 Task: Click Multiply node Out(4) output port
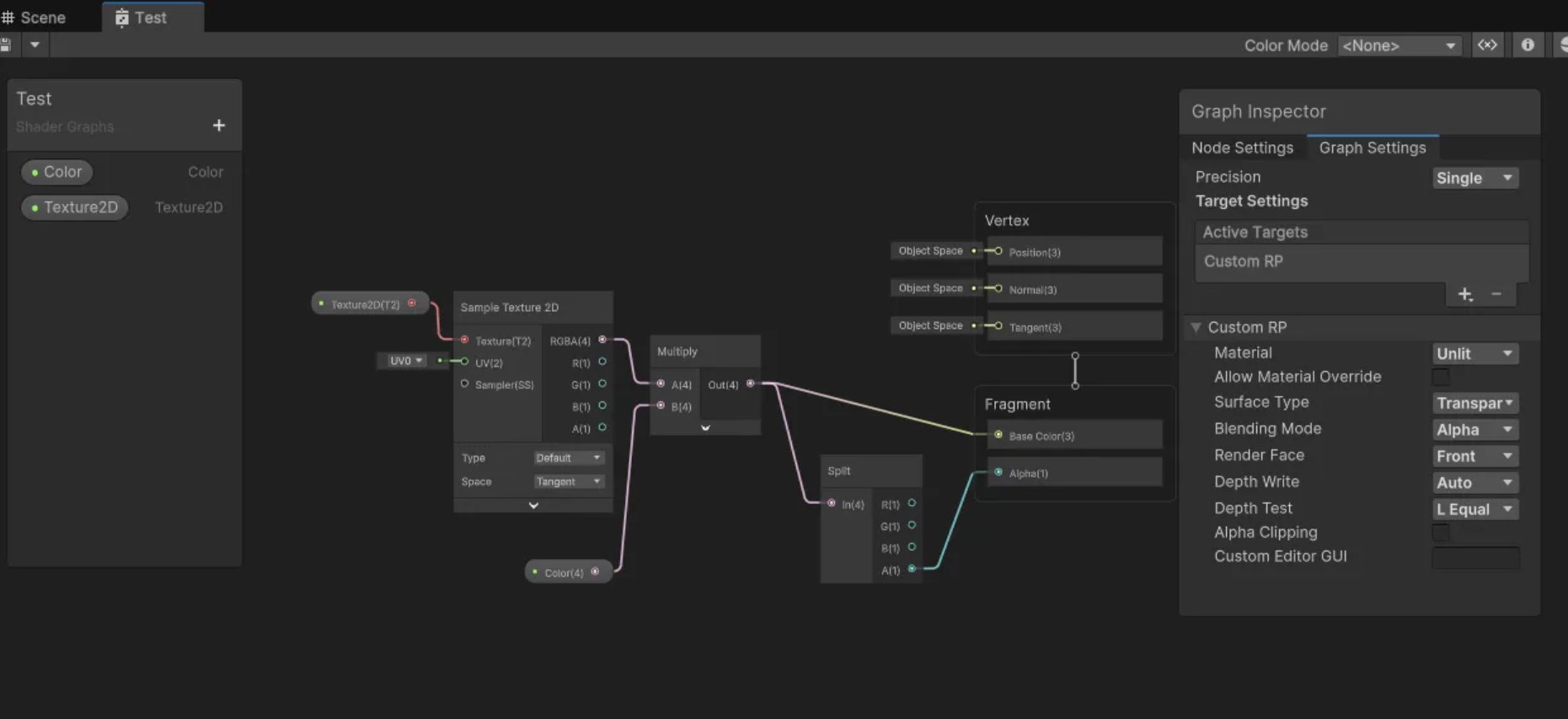coord(751,384)
